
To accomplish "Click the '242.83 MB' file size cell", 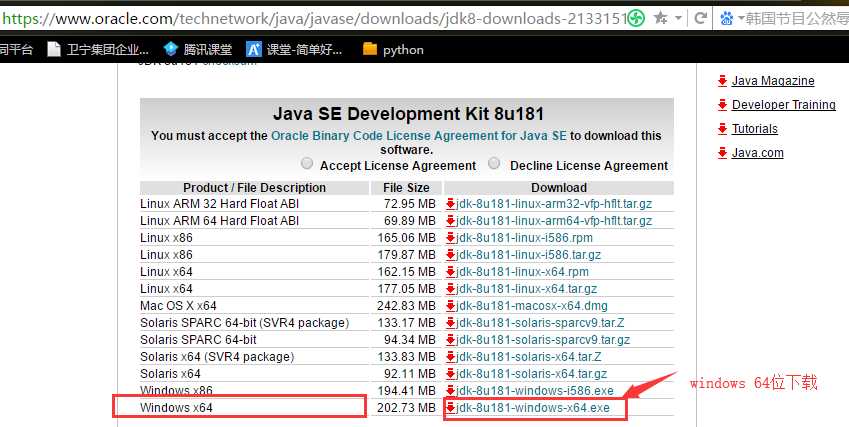I will 406,306.
